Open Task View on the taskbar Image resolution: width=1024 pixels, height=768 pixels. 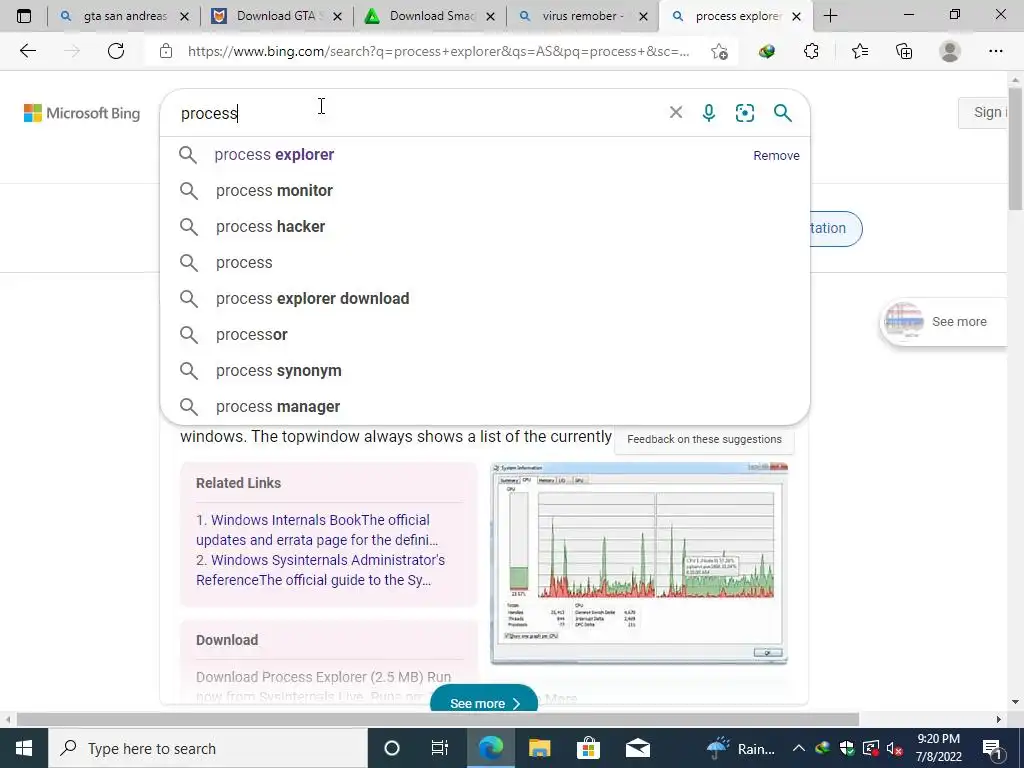[x=440, y=748]
